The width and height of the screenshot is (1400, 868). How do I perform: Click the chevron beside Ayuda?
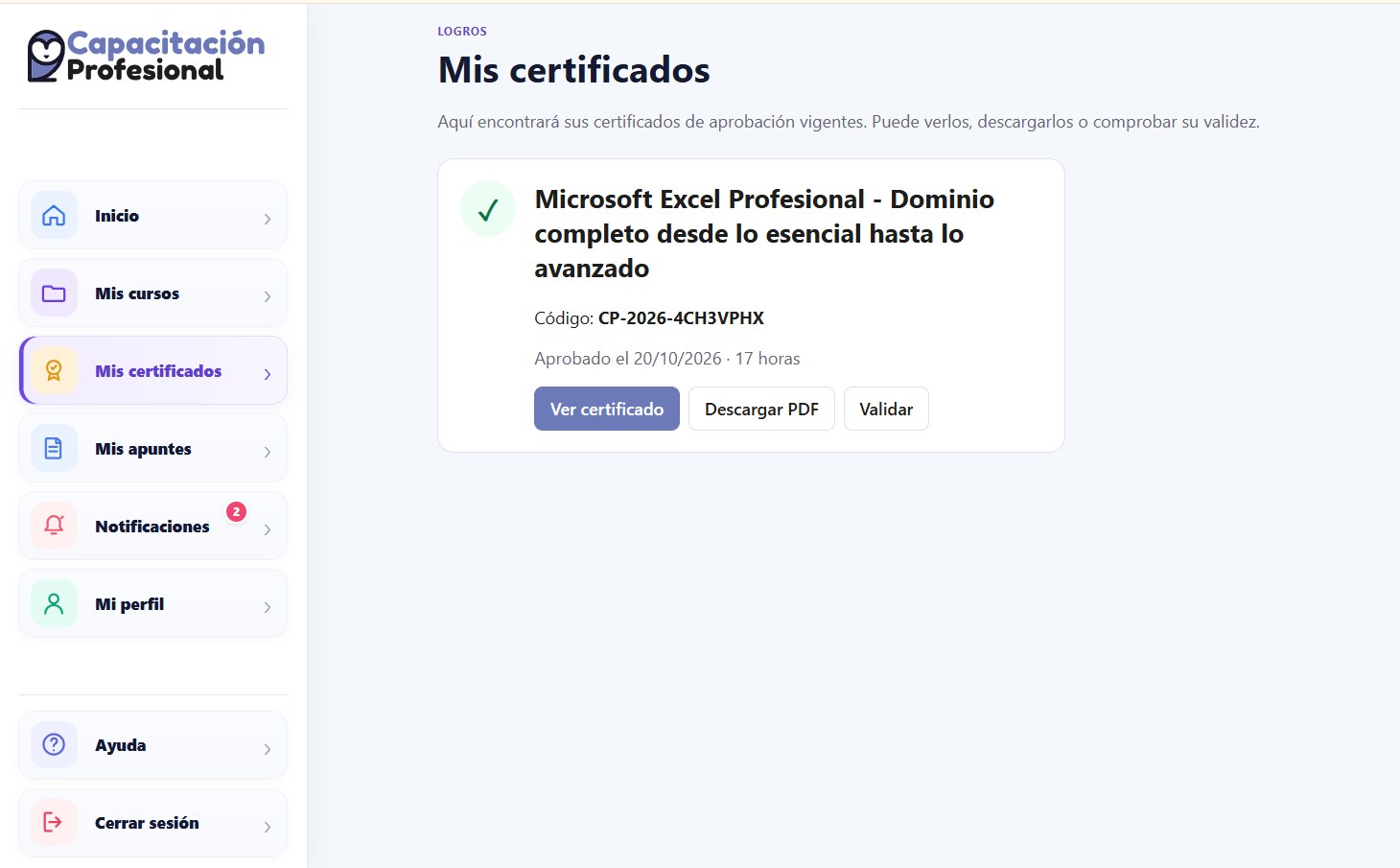coord(267,748)
